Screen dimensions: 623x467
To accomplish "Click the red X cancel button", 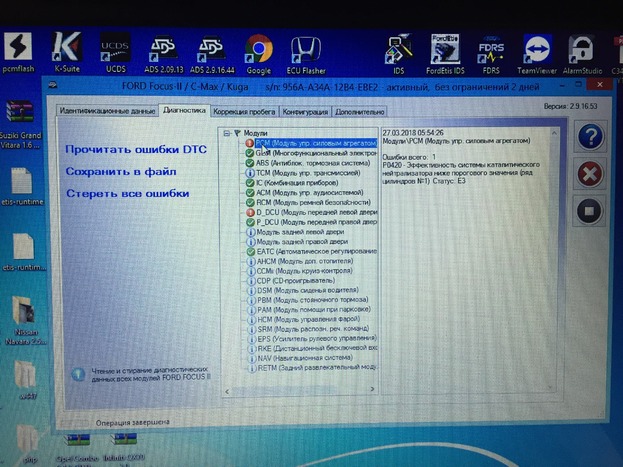I will coord(590,175).
